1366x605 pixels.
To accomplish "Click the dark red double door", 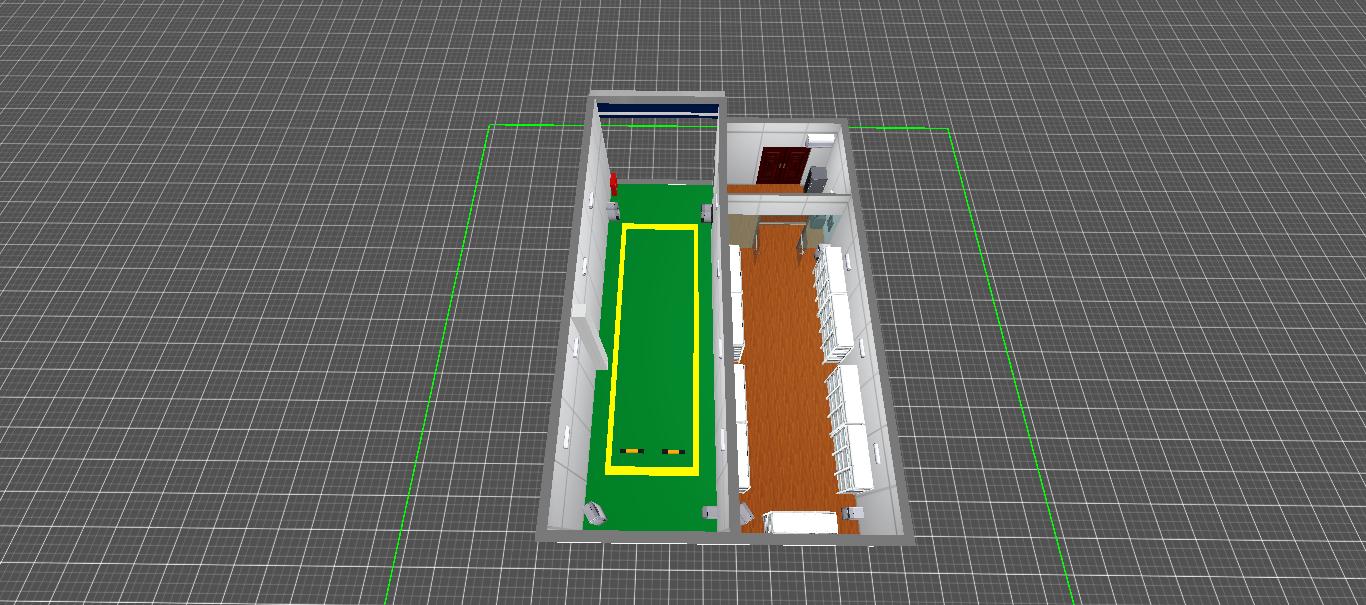I will 781,165.
